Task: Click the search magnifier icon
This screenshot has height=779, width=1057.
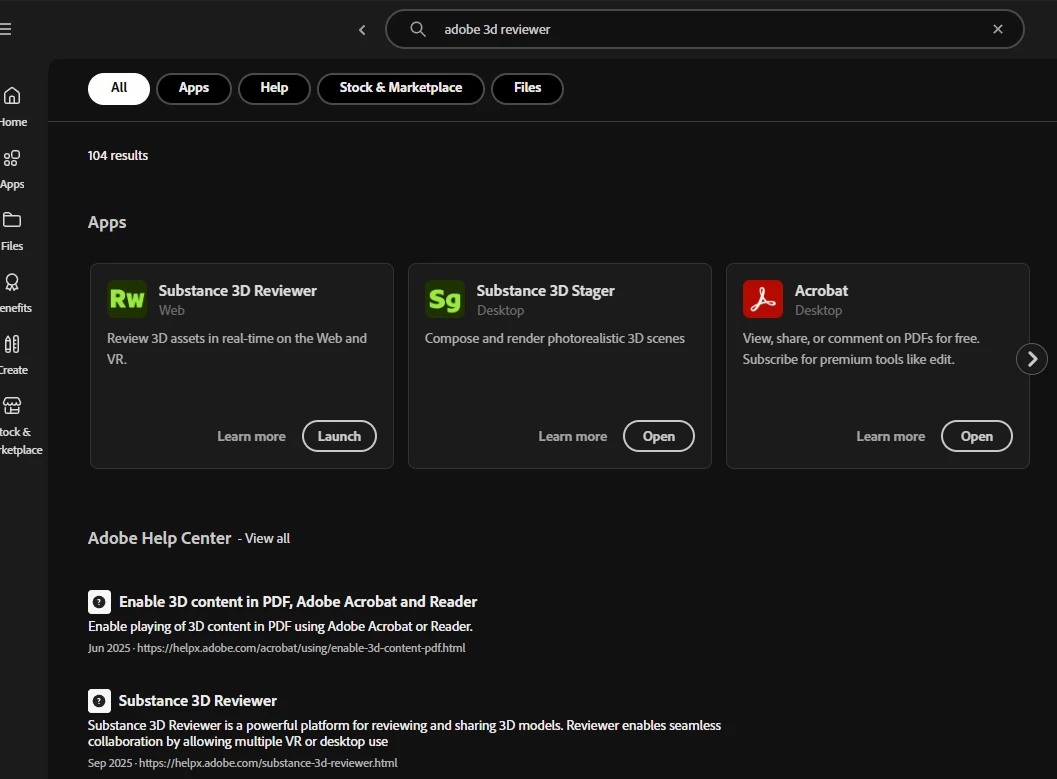Action: (x=418, y=29)
